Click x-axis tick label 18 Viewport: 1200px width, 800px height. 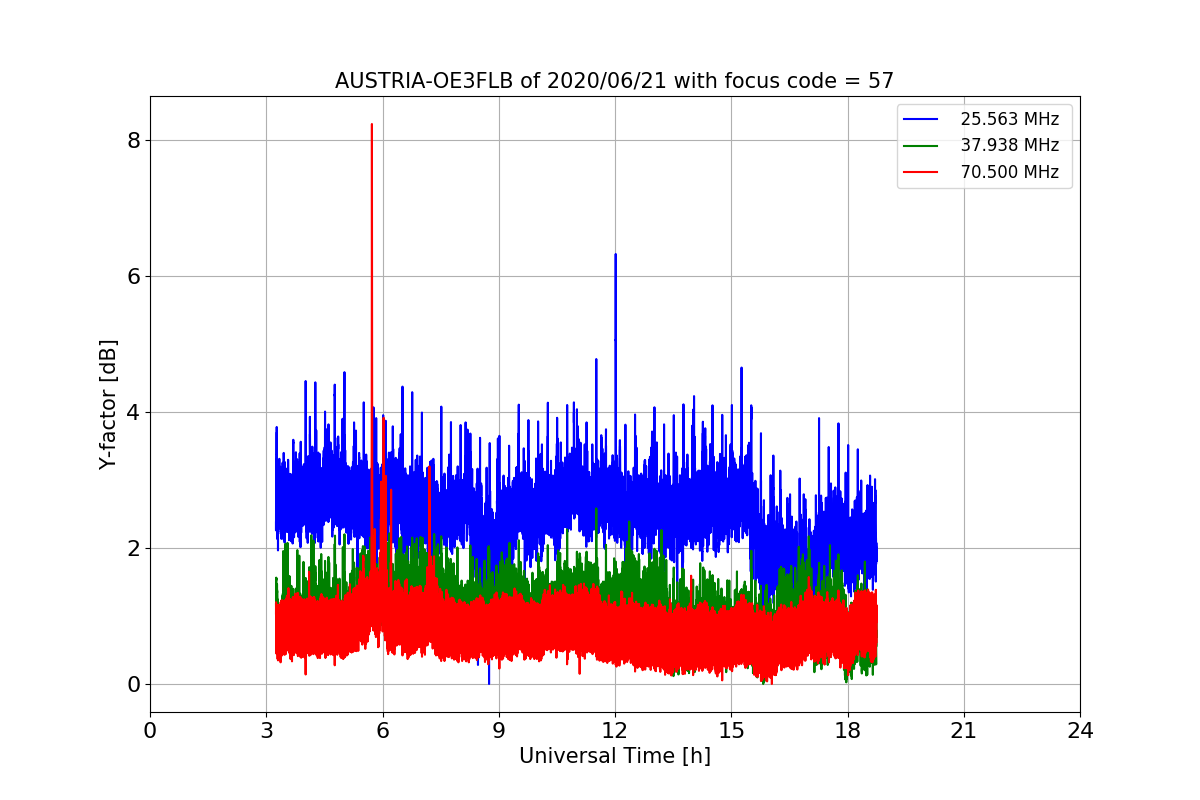pos(847,730)
